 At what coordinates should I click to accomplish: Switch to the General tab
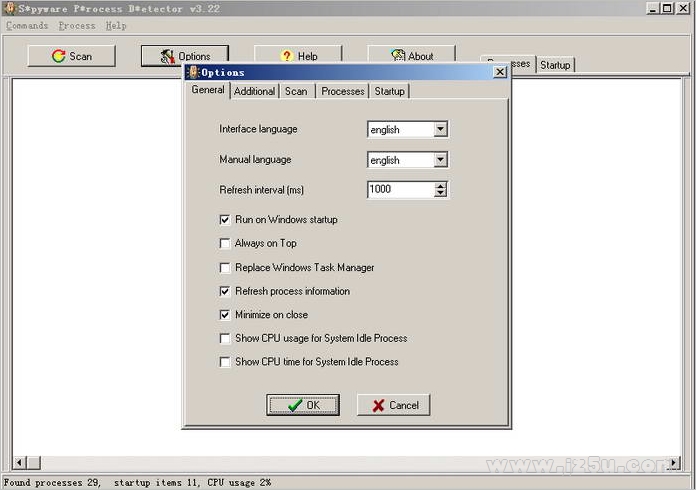[x=208, y=90]
